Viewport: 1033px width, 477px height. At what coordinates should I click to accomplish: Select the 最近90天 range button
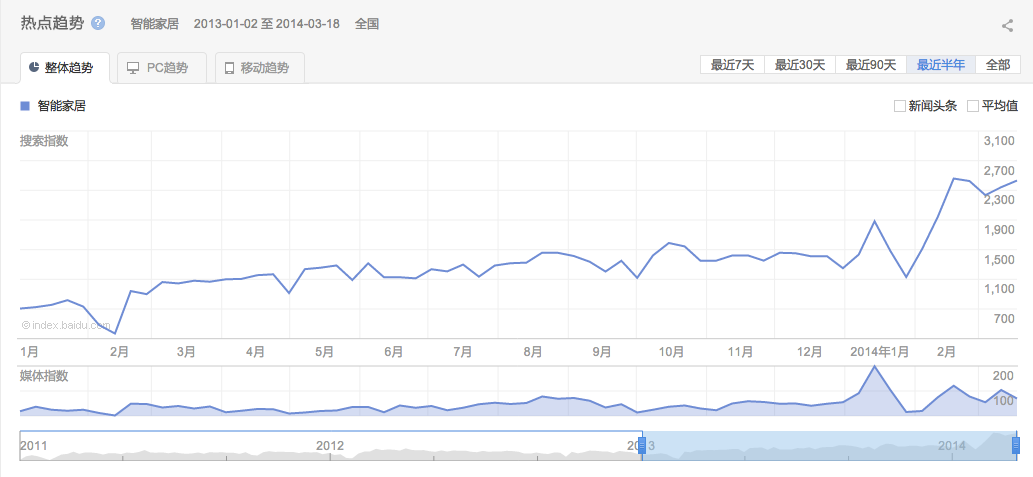[870, 65]
